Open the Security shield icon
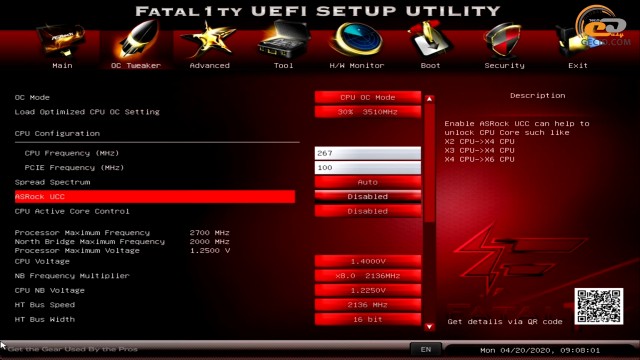 (x=503, y=40)
